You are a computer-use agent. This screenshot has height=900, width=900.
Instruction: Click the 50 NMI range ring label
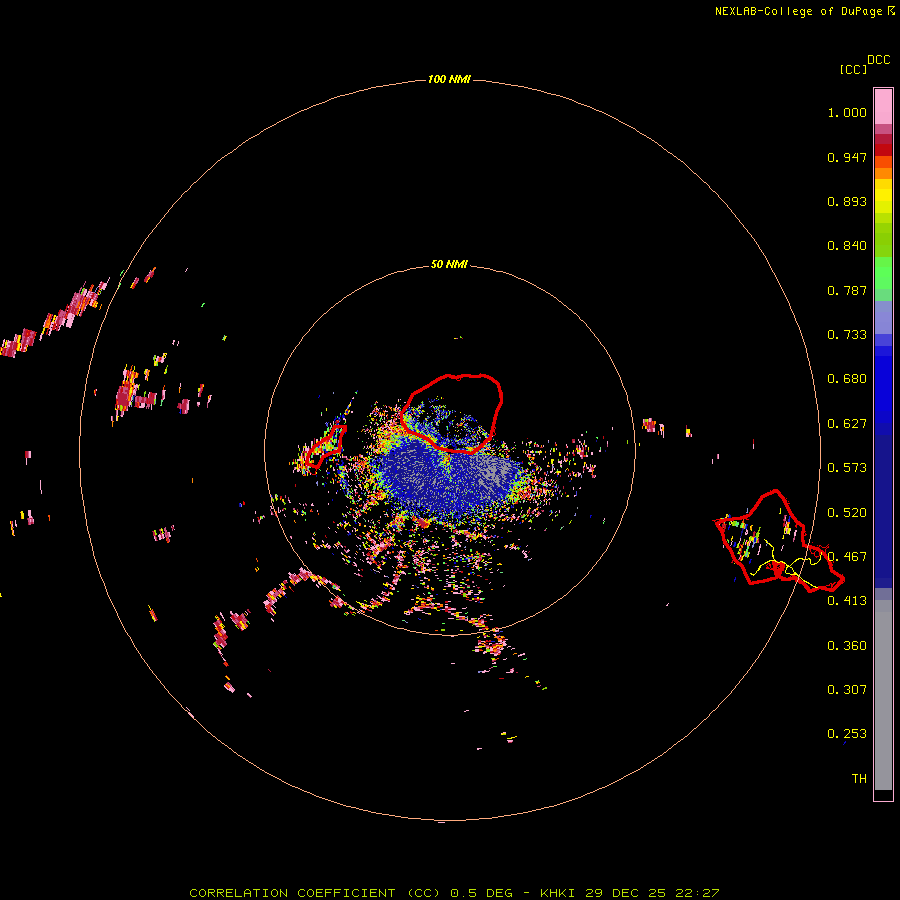449,264
